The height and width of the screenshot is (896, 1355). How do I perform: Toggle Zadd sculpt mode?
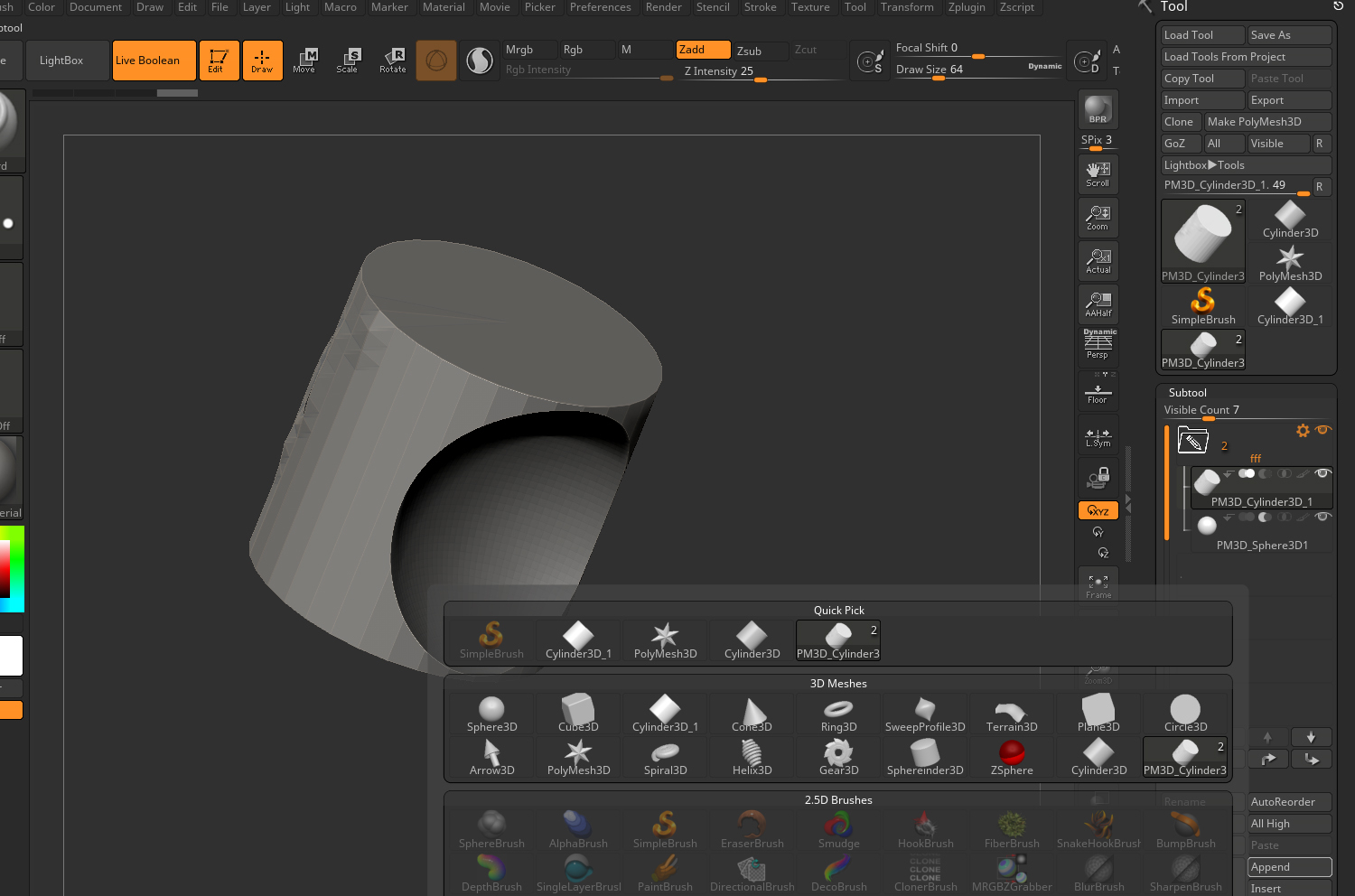coord(703,50)
